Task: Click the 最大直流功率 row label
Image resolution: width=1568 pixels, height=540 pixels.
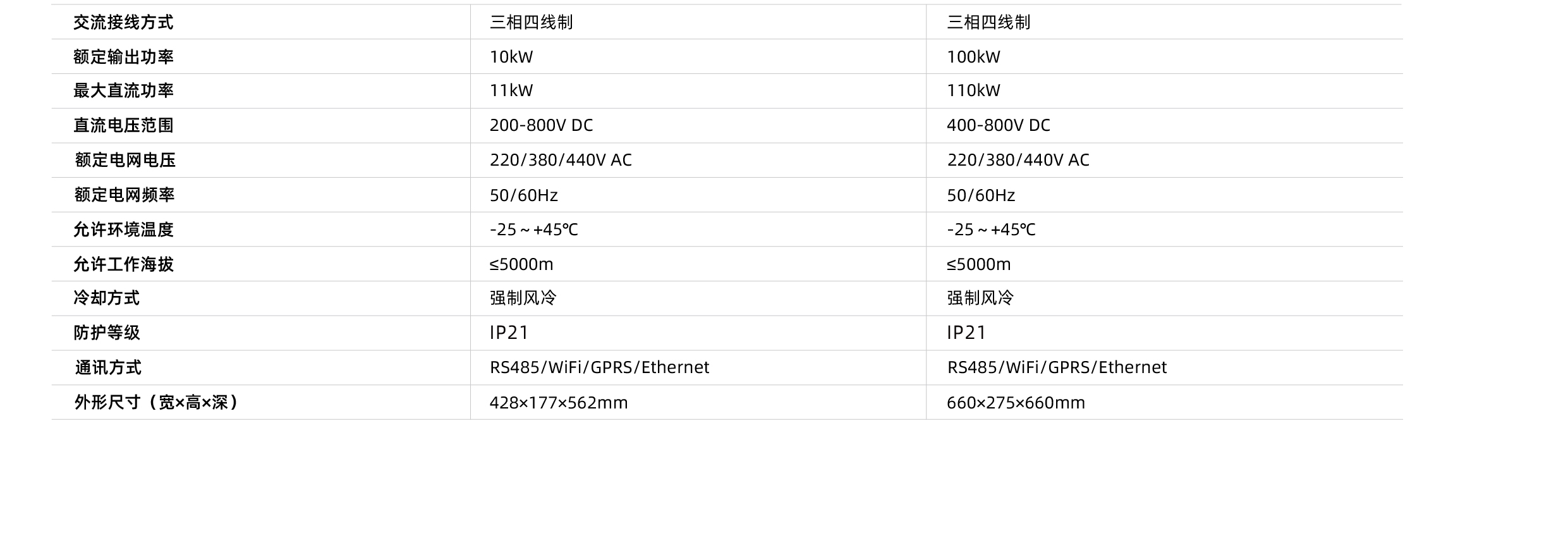Action: [123, 91]
